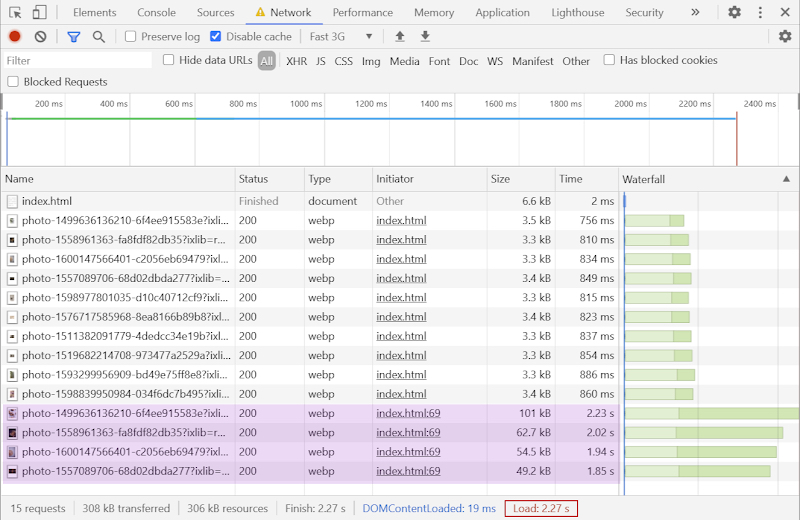Toggle the device toolbar icon

point(40,12)
